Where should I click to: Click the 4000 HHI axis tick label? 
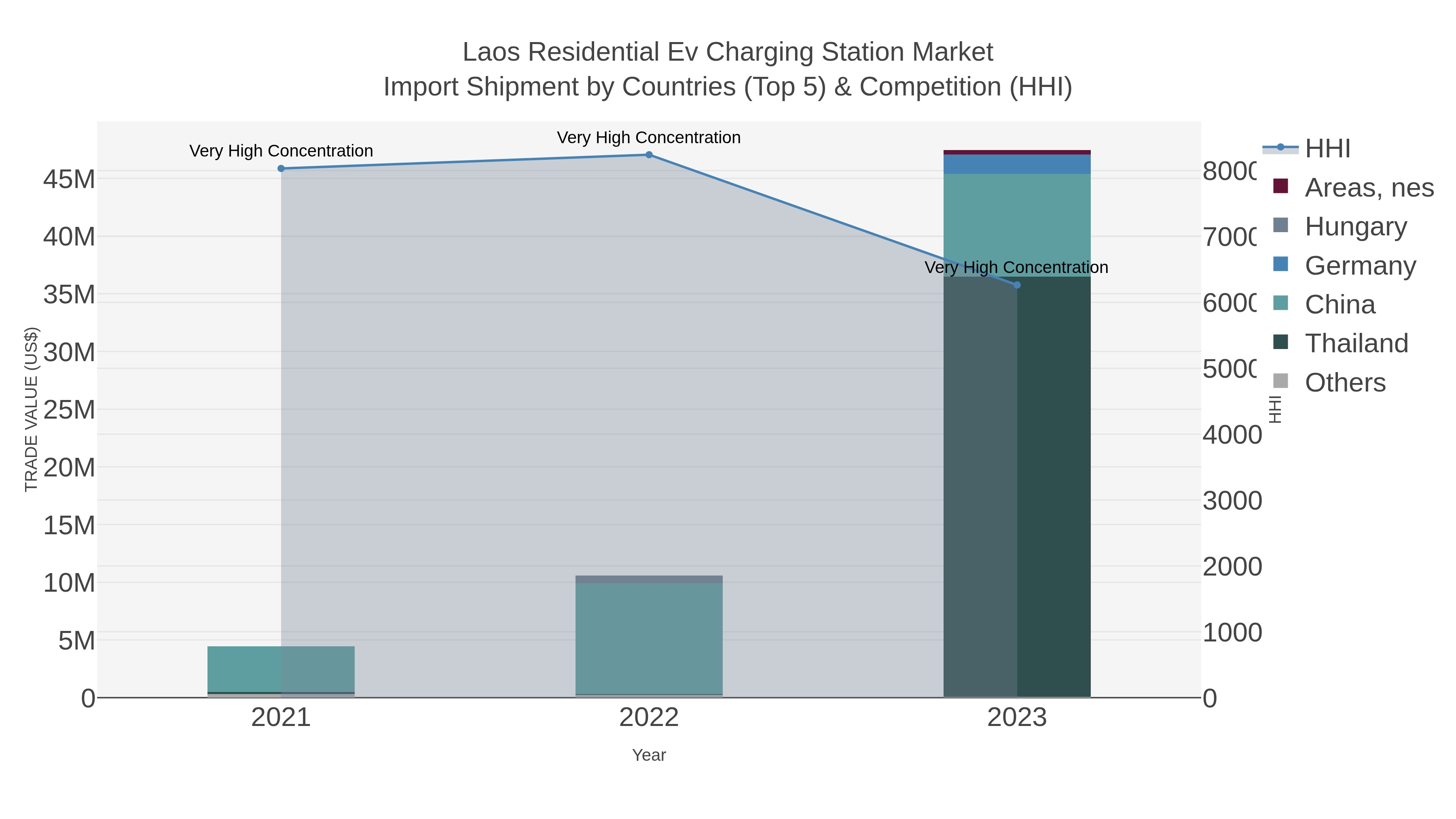click(x=1232, y=435)
